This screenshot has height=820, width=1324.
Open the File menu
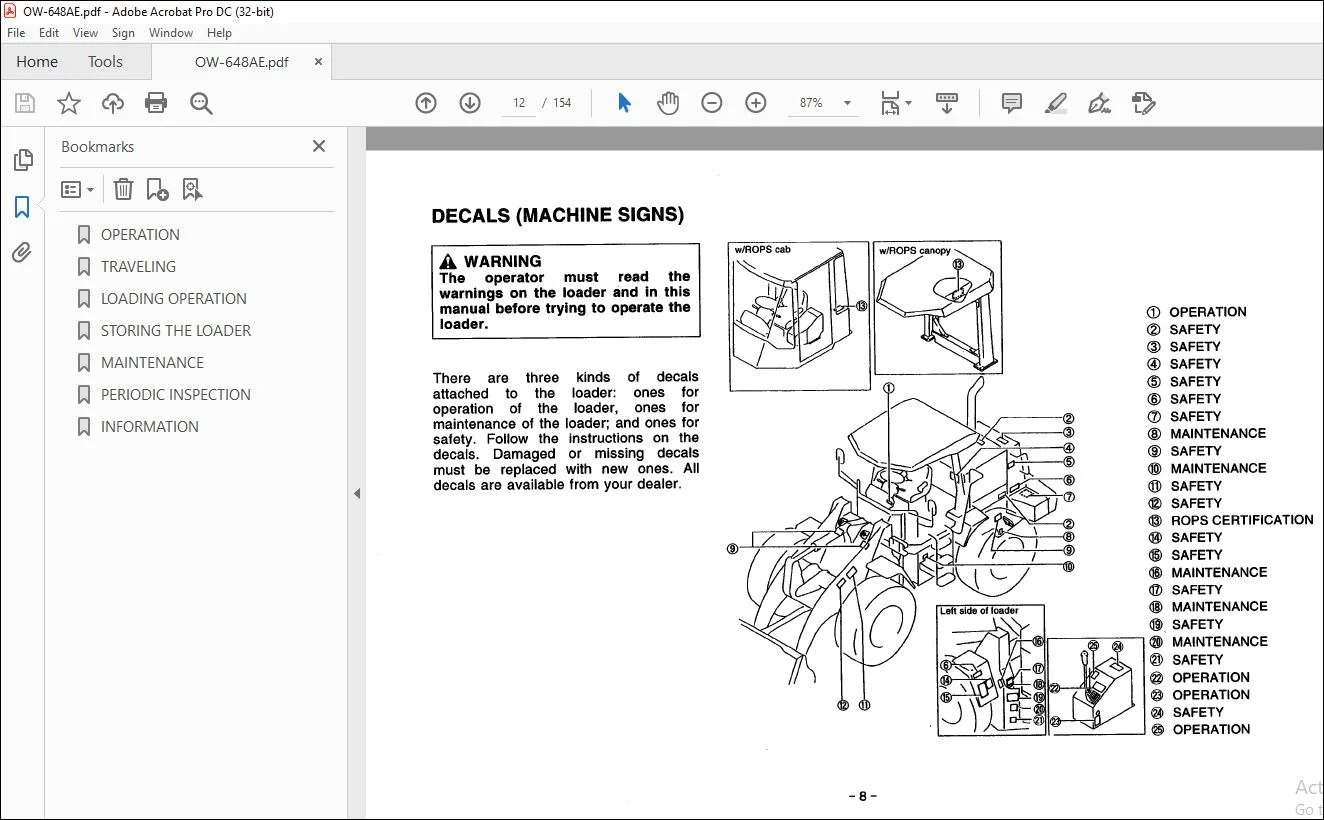(x=16, y=33)
